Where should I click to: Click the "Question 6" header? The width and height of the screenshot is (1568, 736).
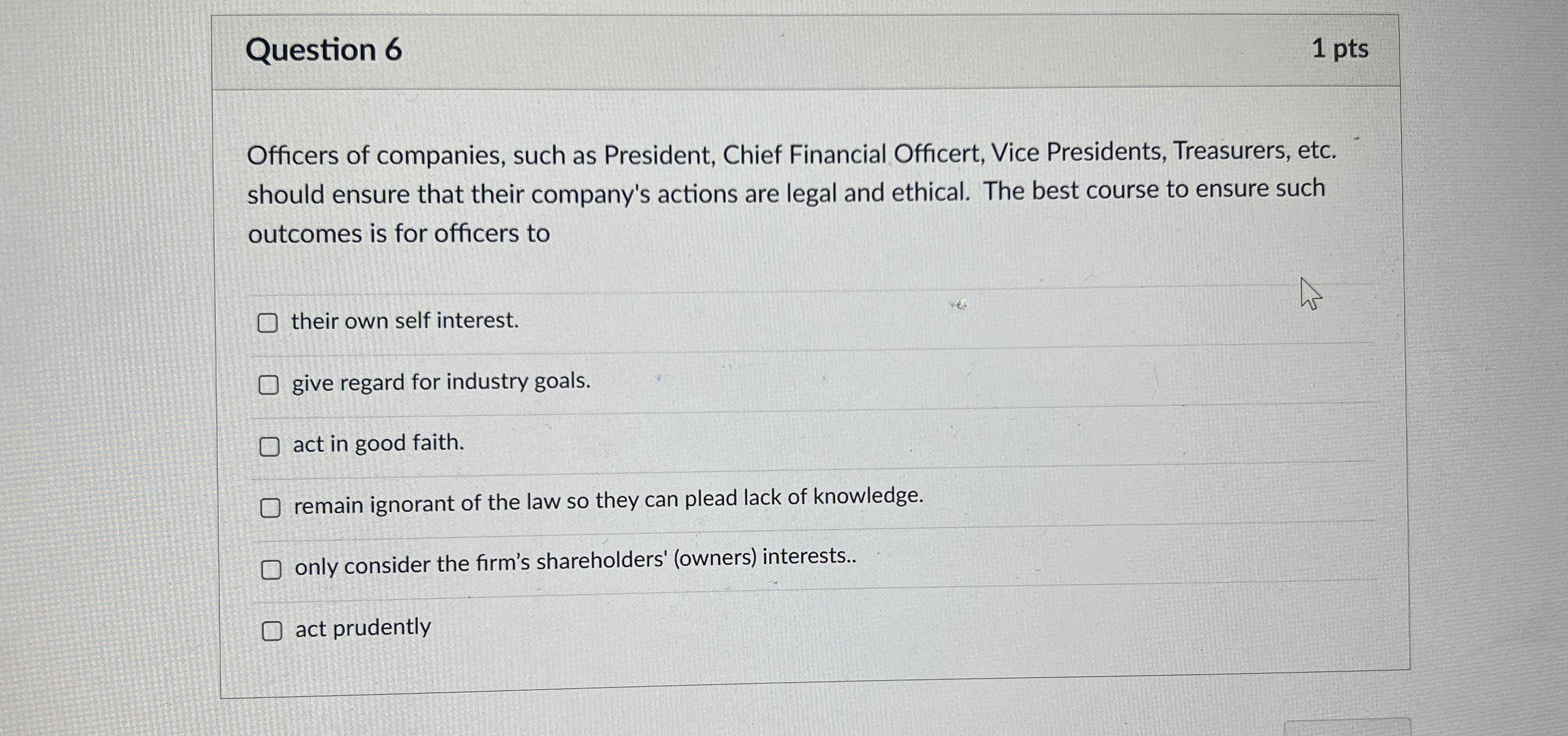pyautogui.click(x=325, y=50)
